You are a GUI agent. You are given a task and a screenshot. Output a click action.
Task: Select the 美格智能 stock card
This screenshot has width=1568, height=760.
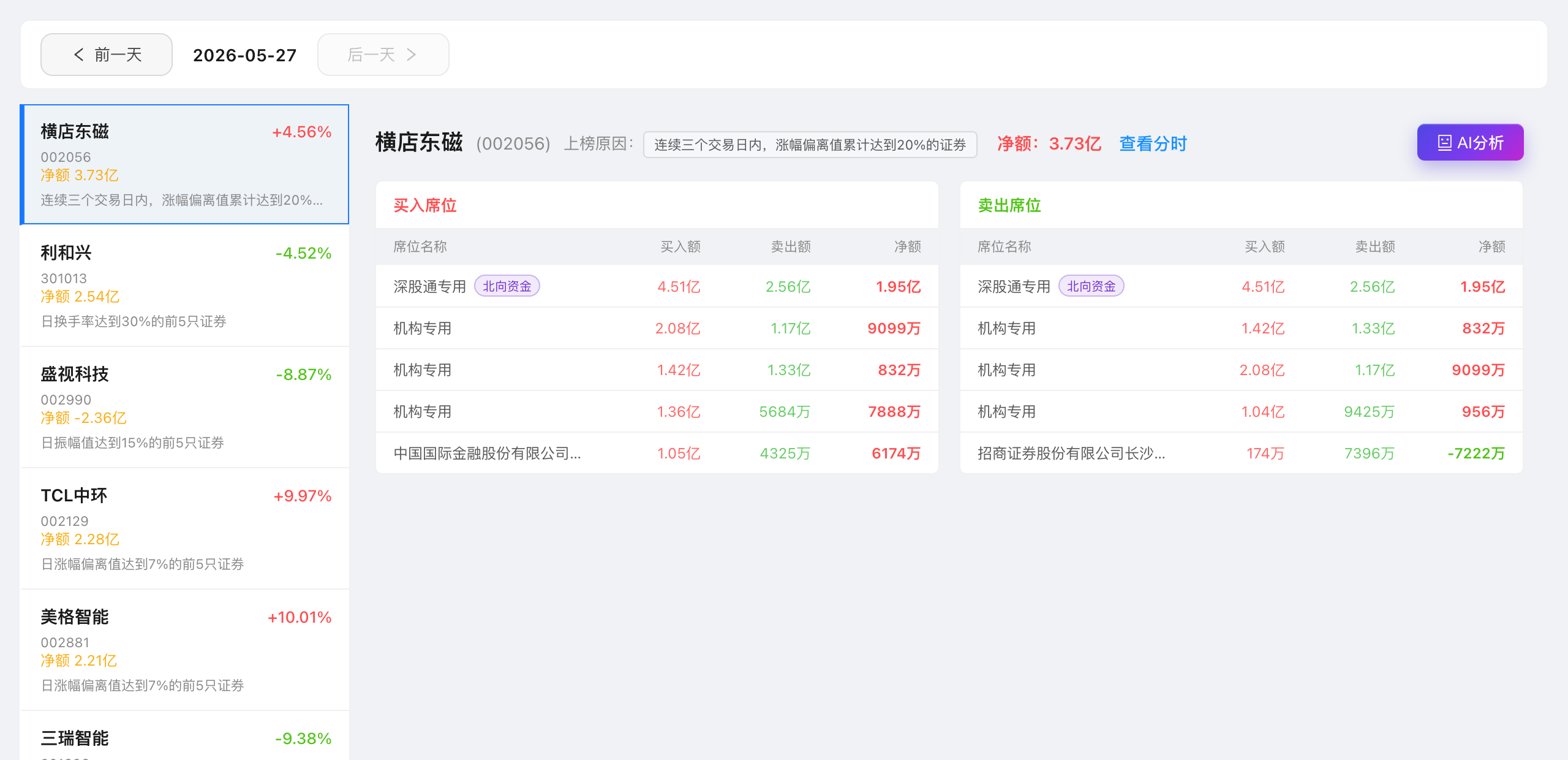click(x=184, y=650)
